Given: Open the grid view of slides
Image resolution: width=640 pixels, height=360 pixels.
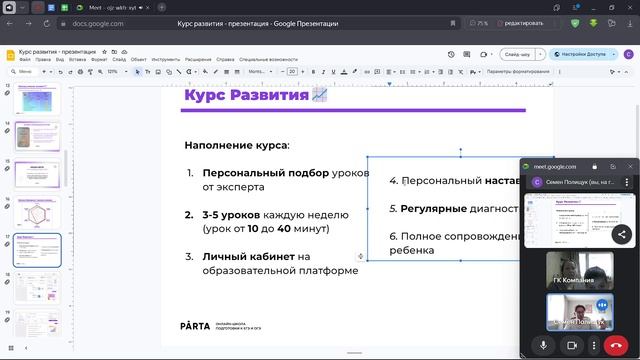Looking at the screenshot, I should pyautogui.click(x=11, y=348).
